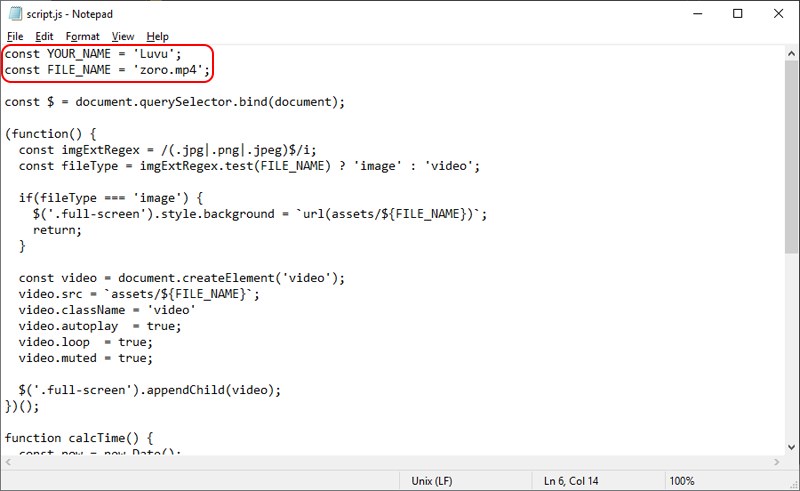Click the line 'const YOUR_NAME = 'Luvu';'
Viewport: 800px width, 491px height.
pos(93,54)
